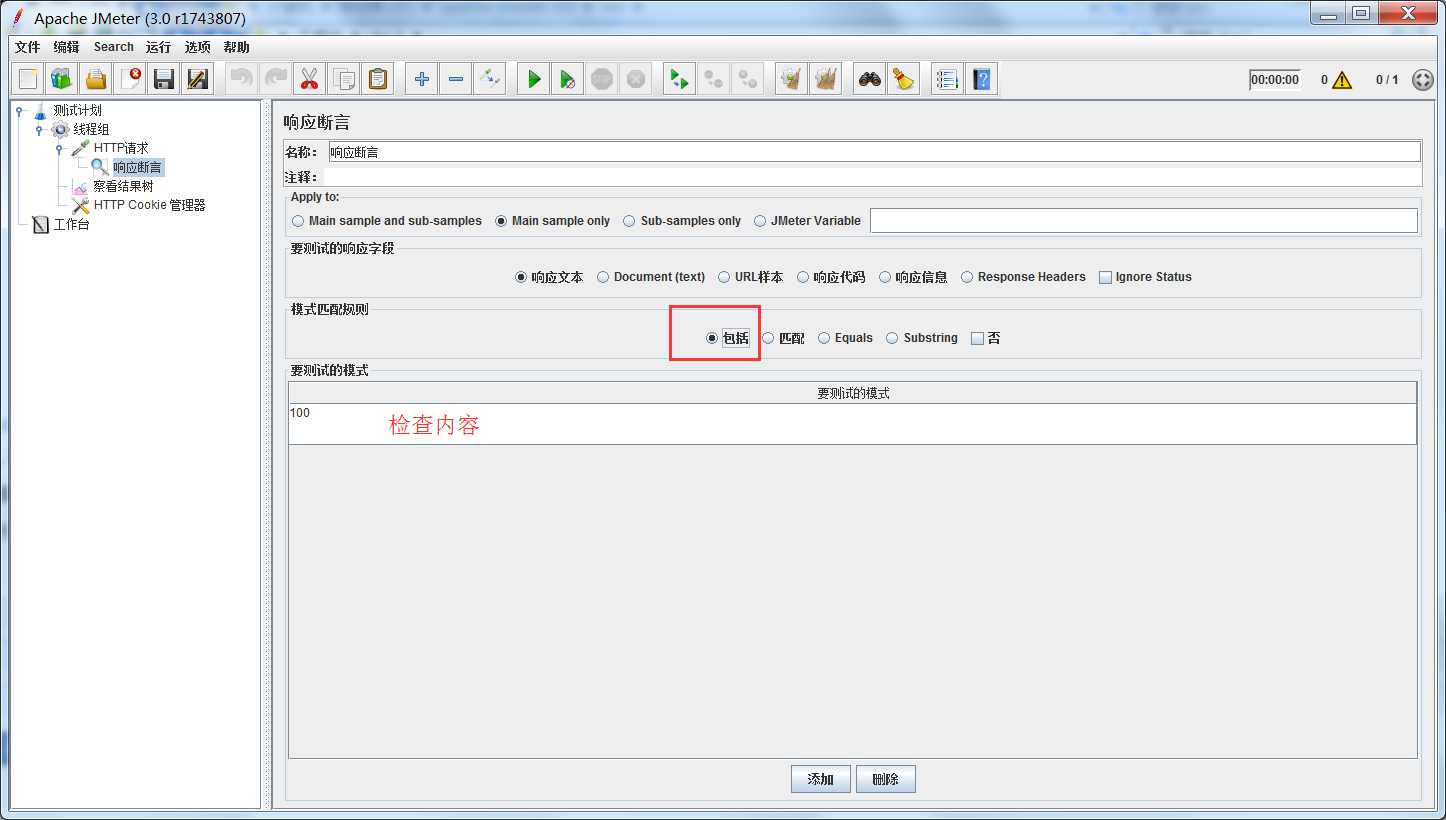Select the Substring matching rule

pos(922,338)
